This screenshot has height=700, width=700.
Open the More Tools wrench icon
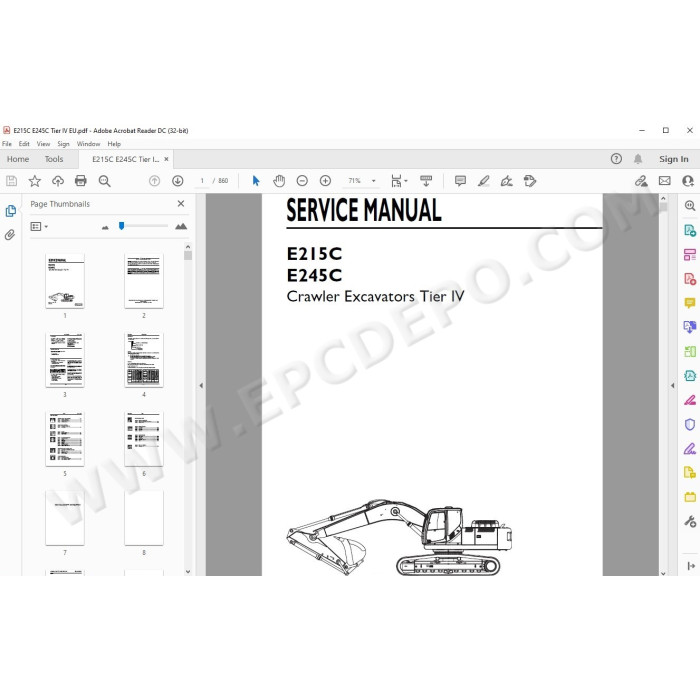click(690, 521)
